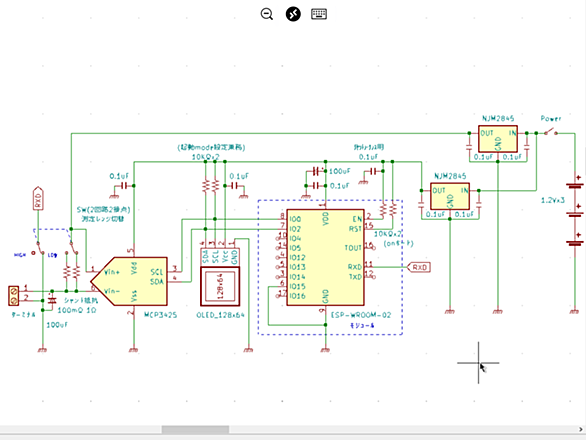Click the horizontal scrollbar thumb
This screenshot has height=440, width=586.
coord(195,430)
